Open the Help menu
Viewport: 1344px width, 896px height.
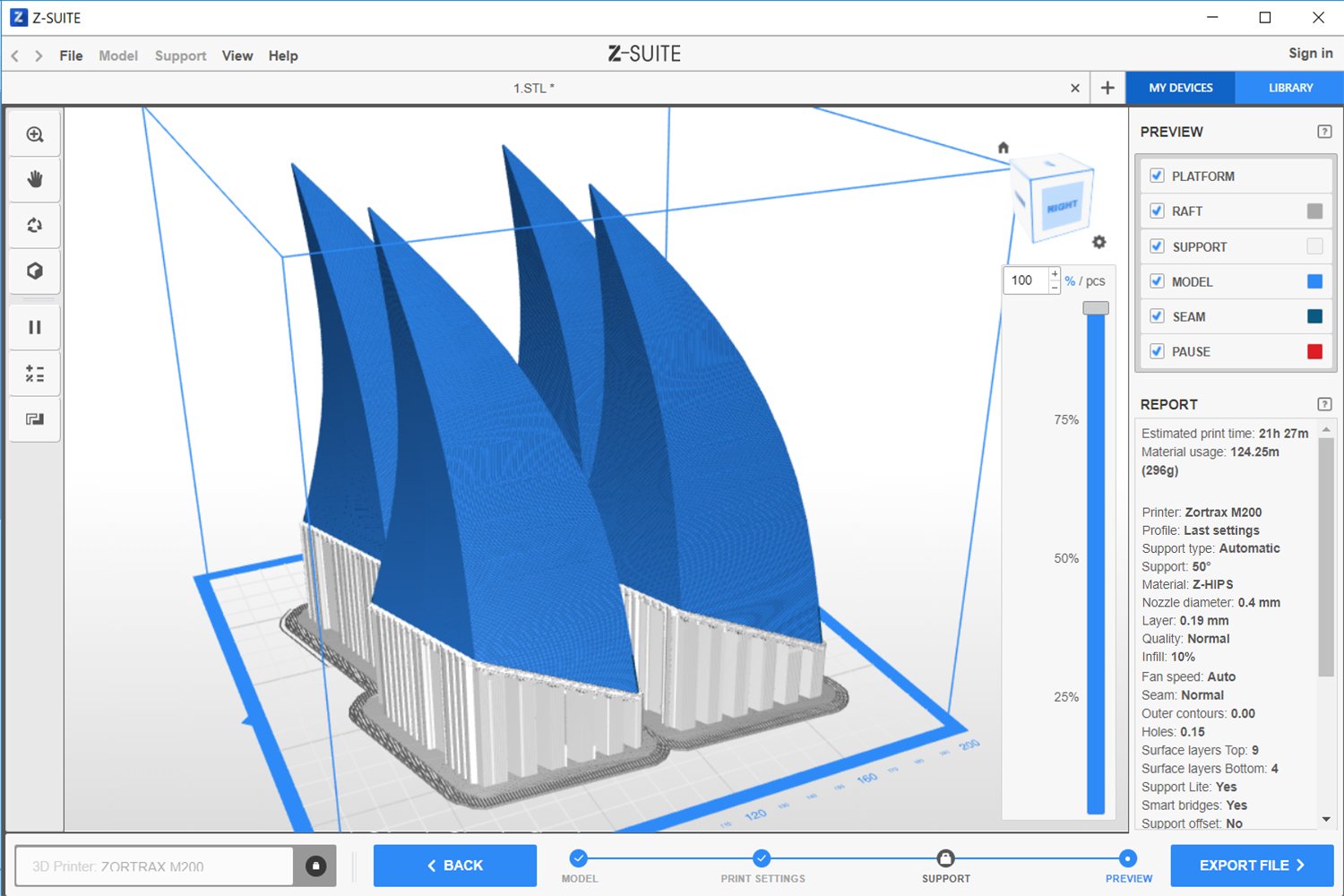pos(283,56)
